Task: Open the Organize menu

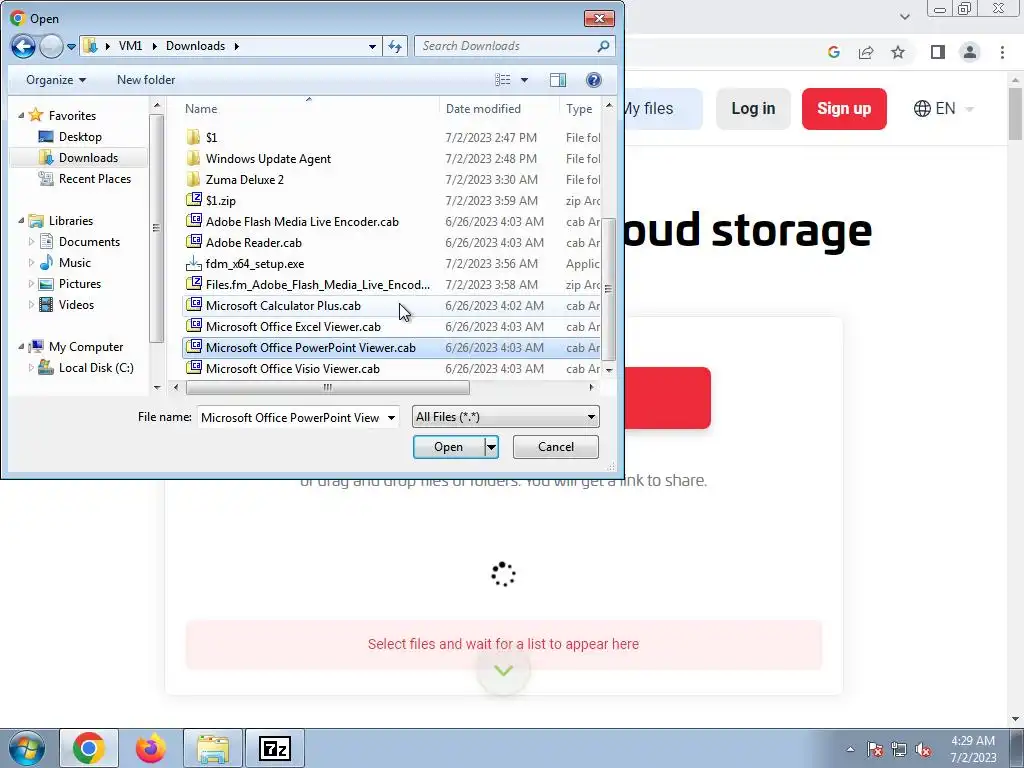Action: tap(56, 80)
